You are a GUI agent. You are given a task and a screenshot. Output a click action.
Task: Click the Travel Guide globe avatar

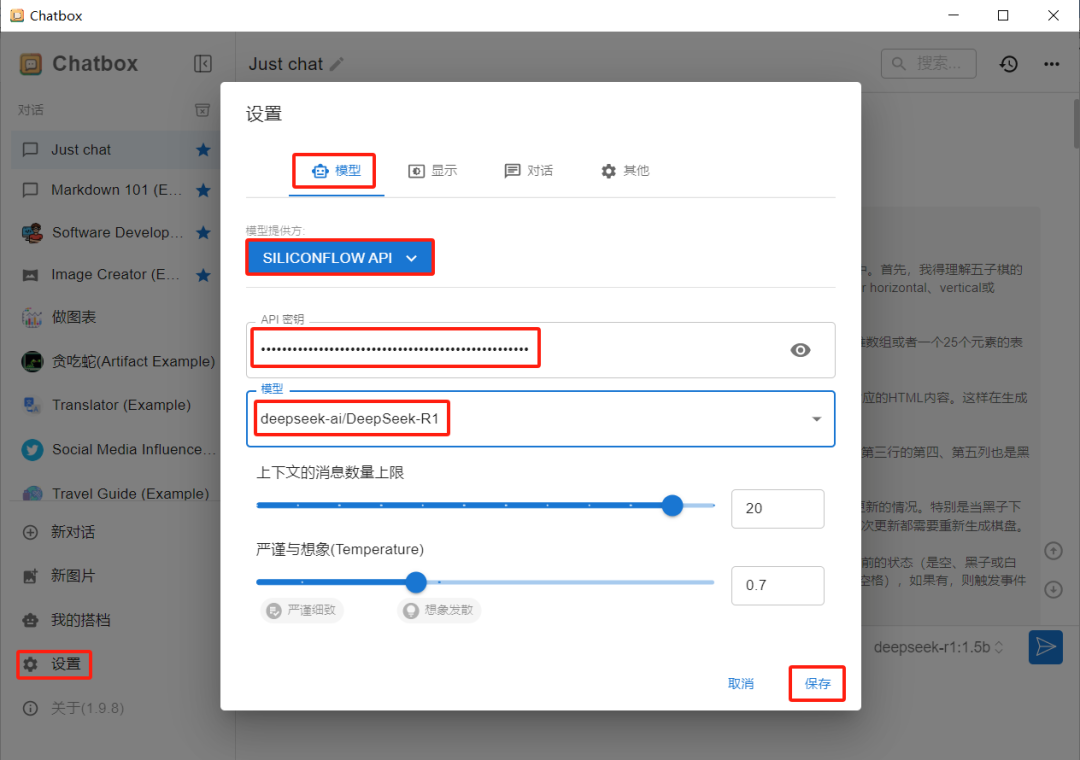32,493
